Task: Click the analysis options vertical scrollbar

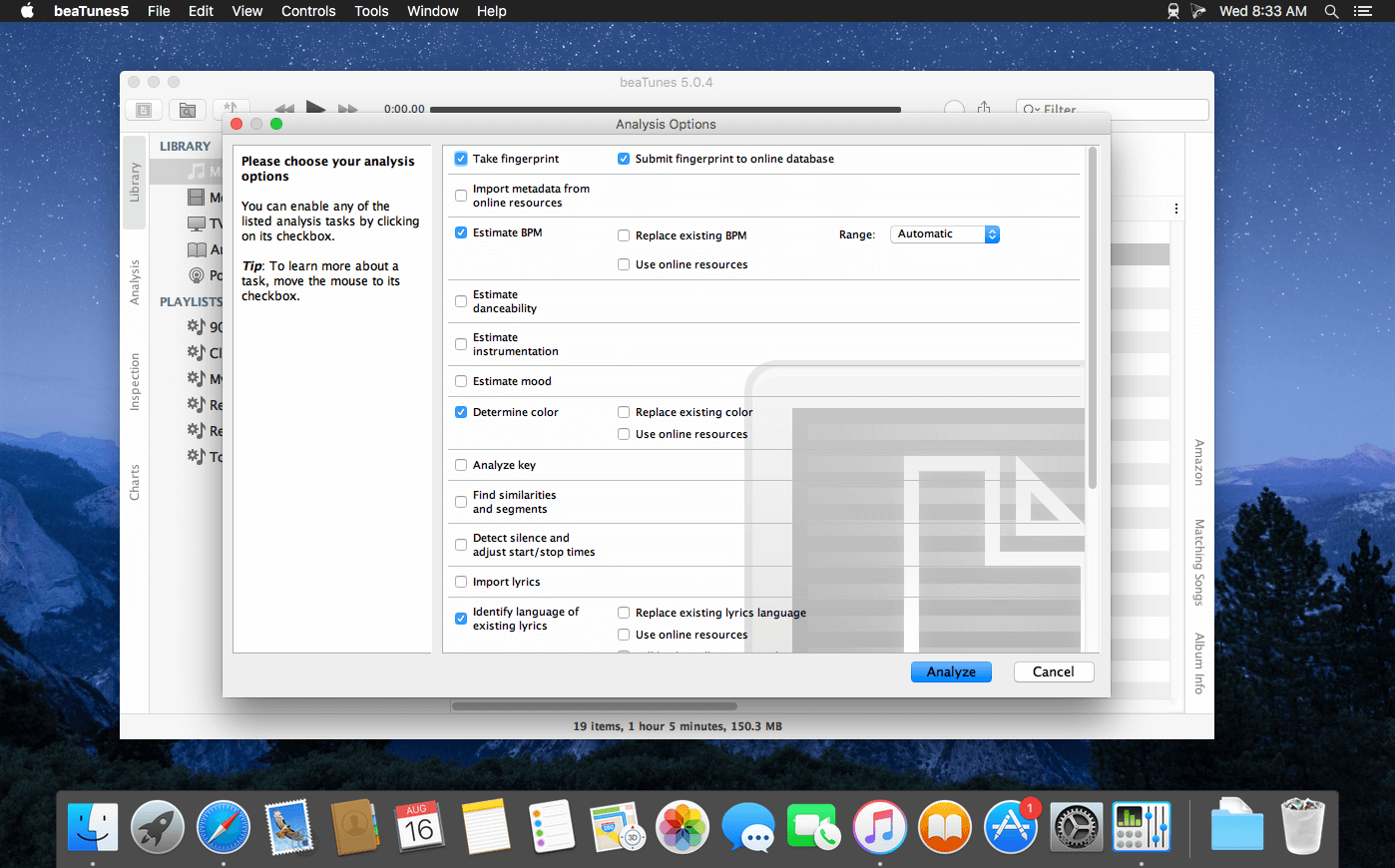Action: point(1093,319)
